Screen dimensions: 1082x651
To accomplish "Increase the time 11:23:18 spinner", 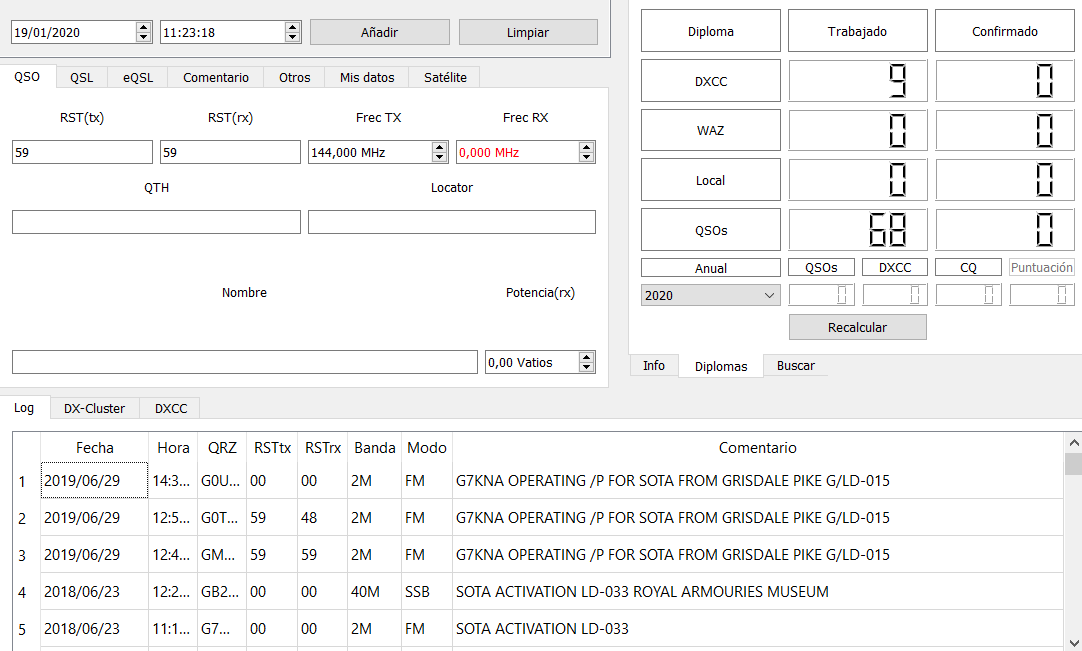I will point(293,28).
